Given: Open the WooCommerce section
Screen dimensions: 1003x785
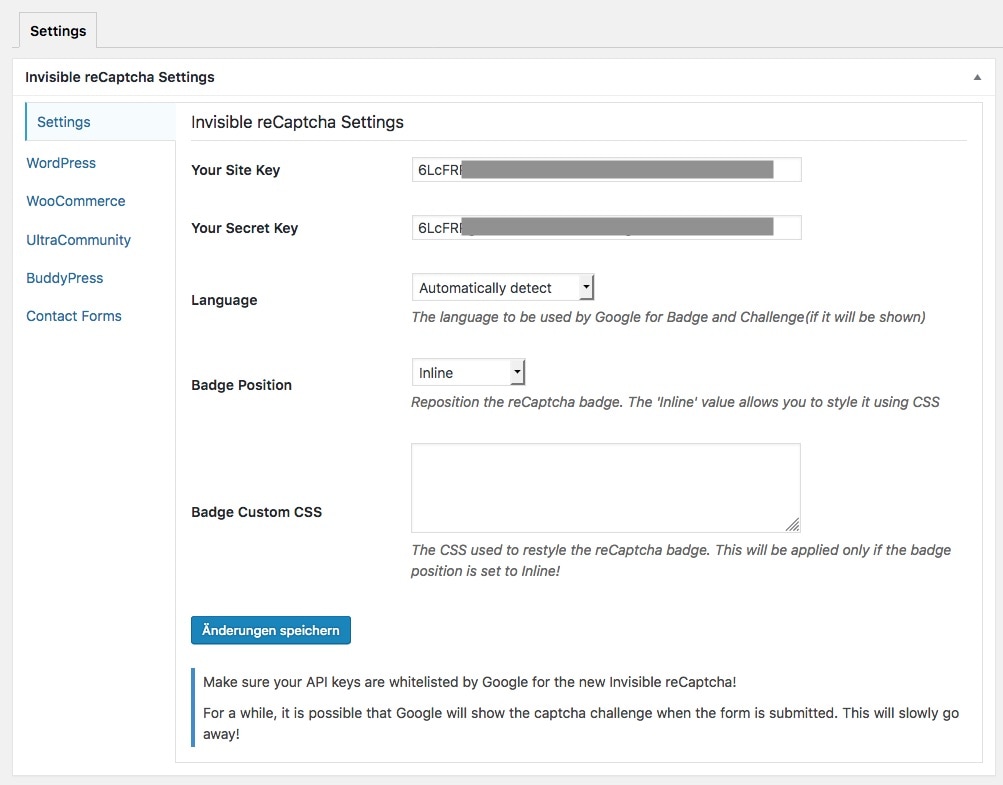Looking at the screenshot, I should pyautogui.click(x=76, y=201).
